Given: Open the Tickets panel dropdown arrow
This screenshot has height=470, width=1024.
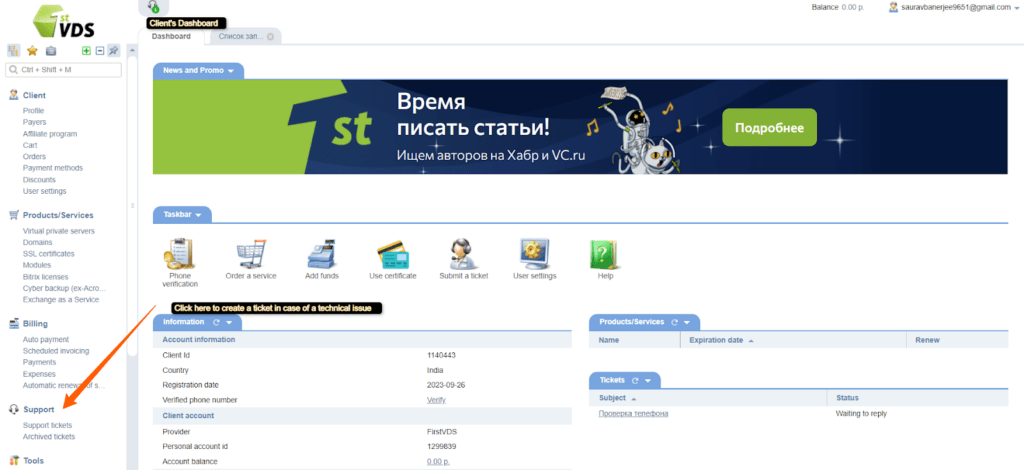Looking at the screenshot, I should tap(648, 380).
